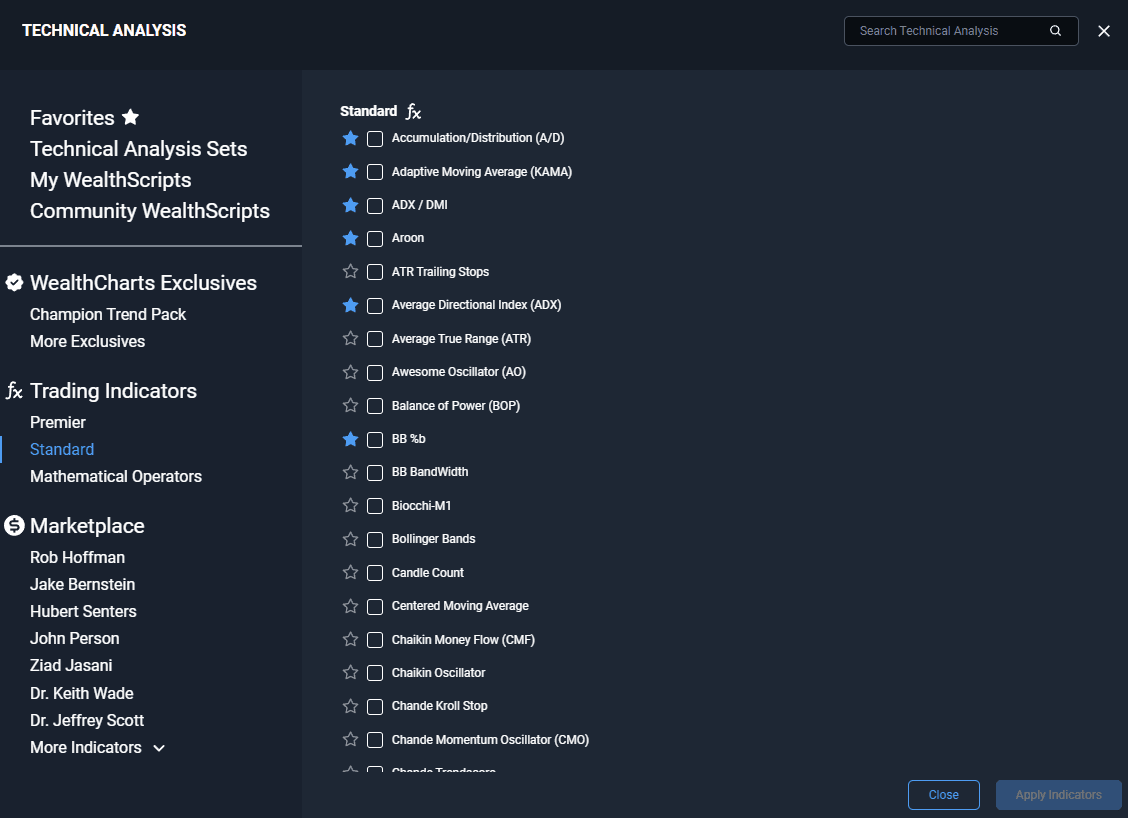The image size is (1128, 818).
Task: Favorite Chaikin Money Flow (CMF) star
Action: (350, 639)
